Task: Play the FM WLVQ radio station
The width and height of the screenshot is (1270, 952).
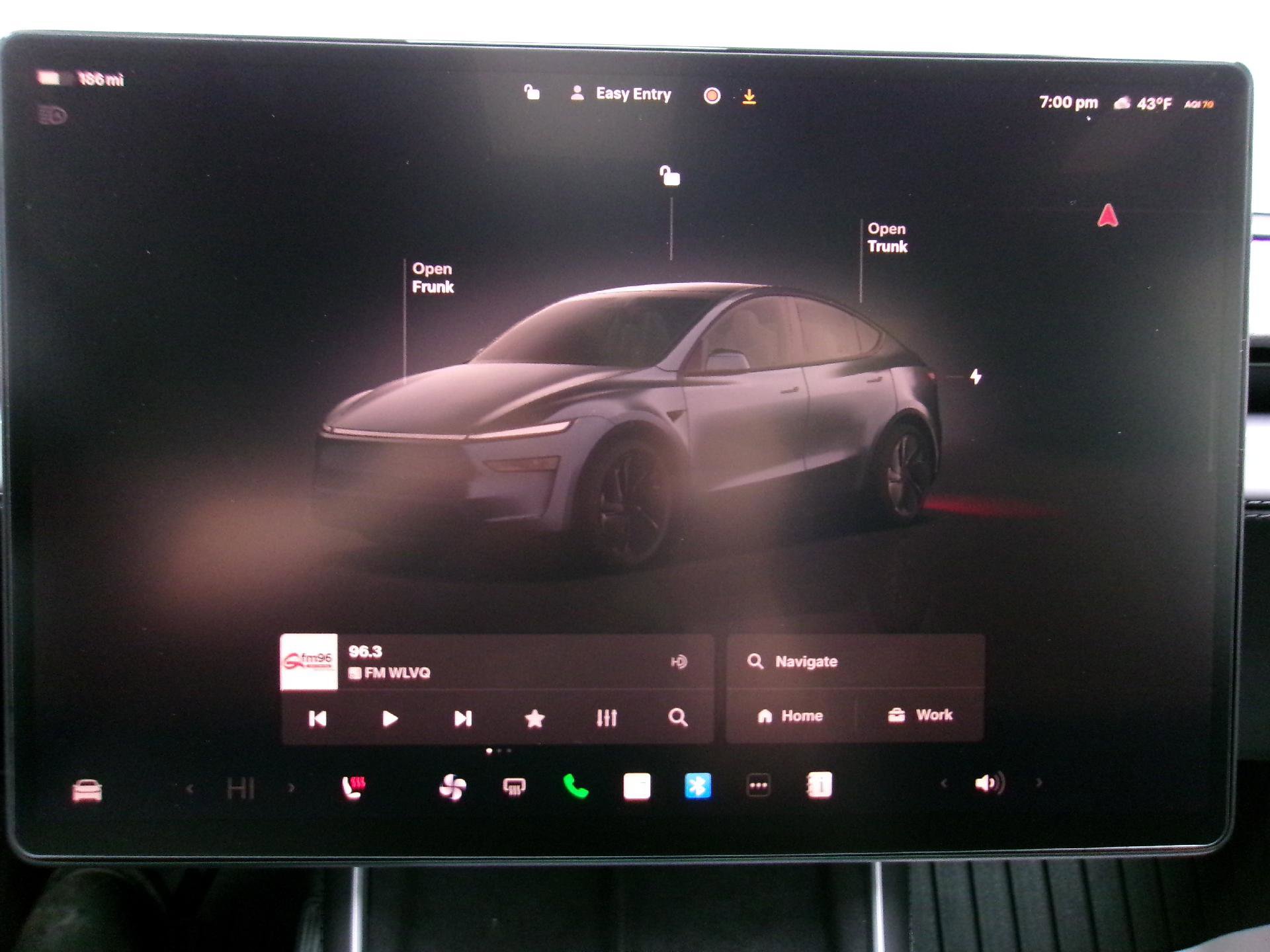Action: click(x=390, y=718)
